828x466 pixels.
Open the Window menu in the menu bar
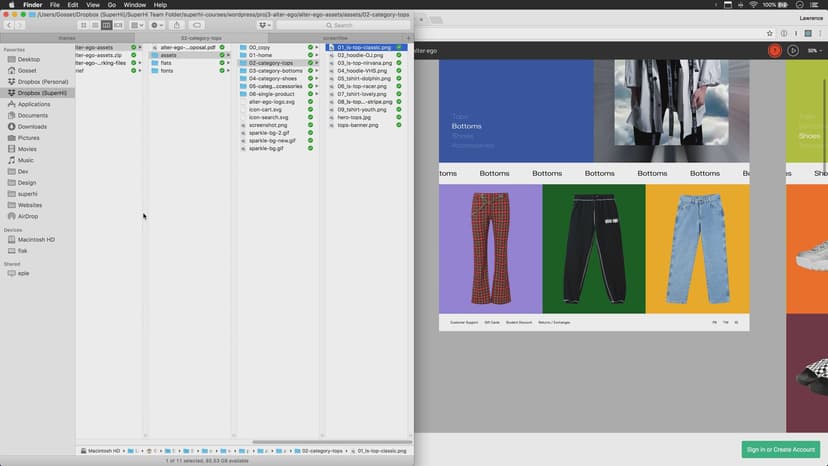(134, 5)
